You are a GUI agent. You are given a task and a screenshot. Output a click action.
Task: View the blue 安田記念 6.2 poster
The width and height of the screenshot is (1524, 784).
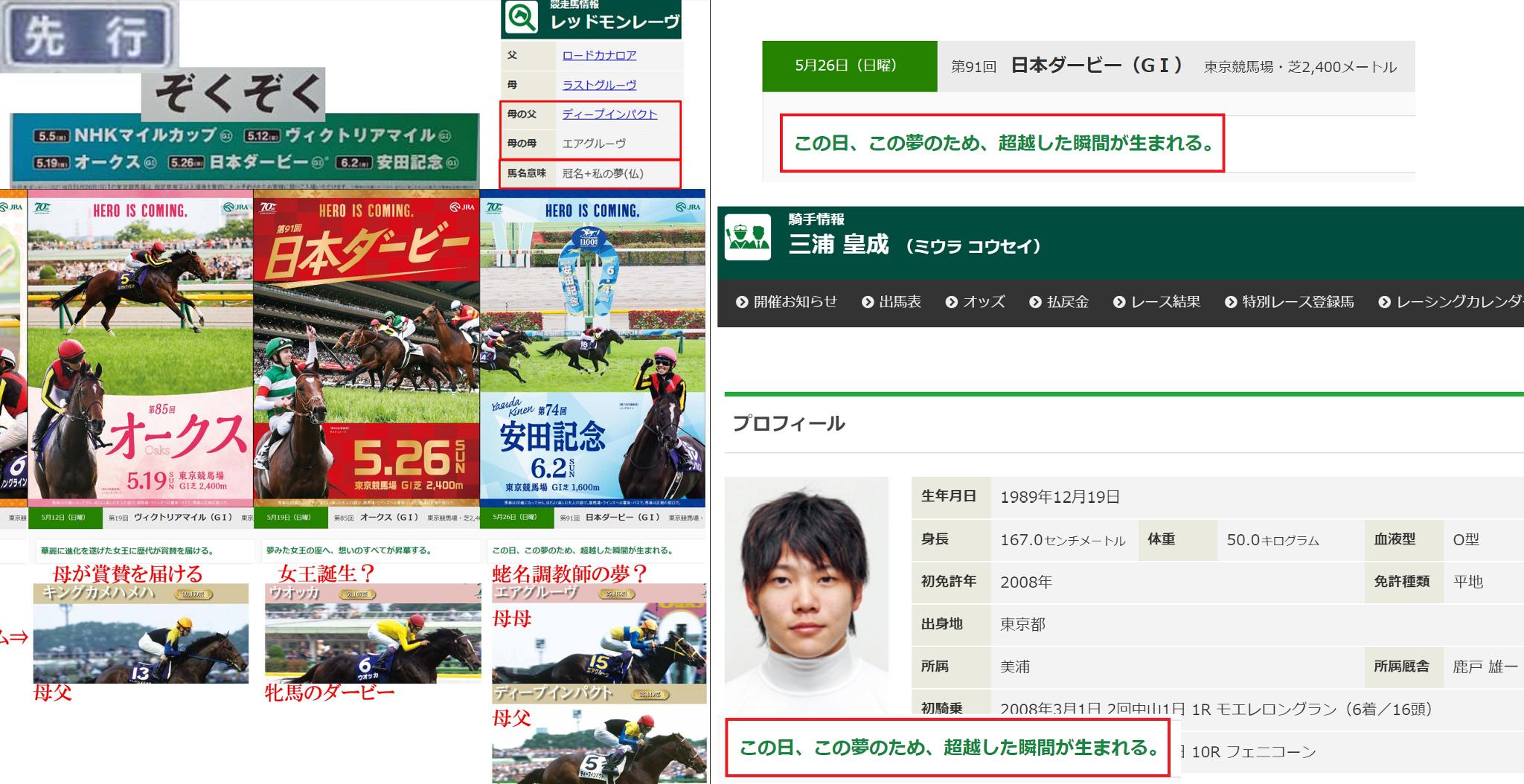(592, 350)
